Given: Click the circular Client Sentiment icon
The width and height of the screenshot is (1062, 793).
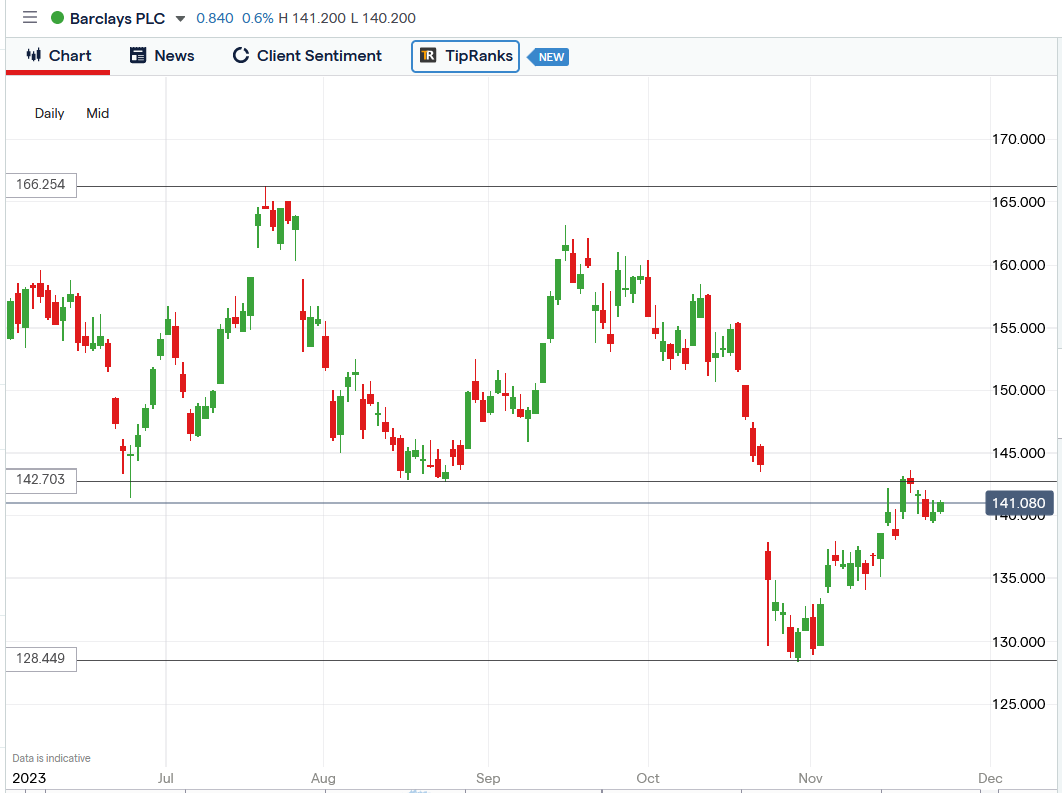Looking at the screenshot, I should point(240,56).
